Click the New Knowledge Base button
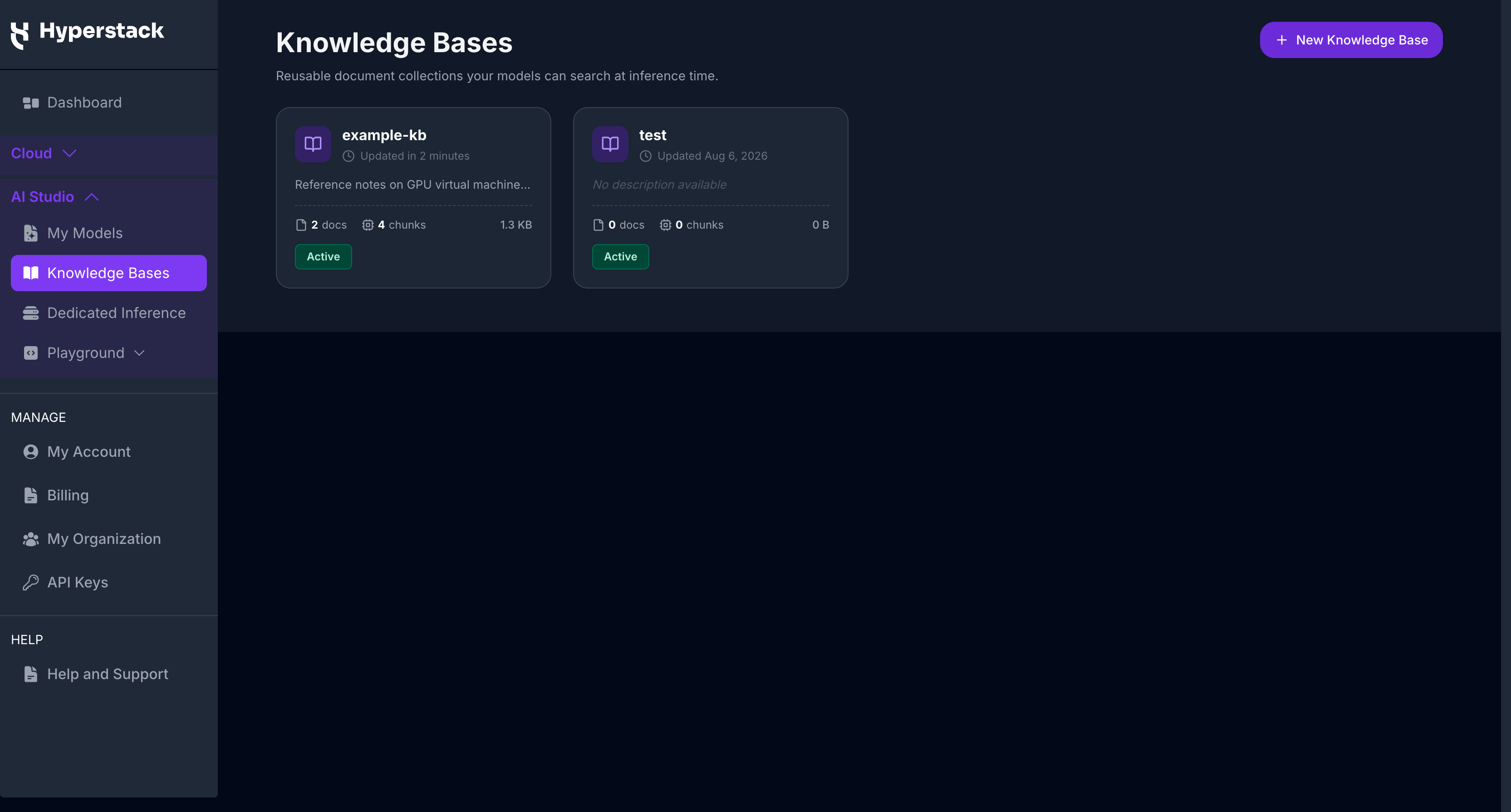1511x812 pixels. click(1351, 40)
